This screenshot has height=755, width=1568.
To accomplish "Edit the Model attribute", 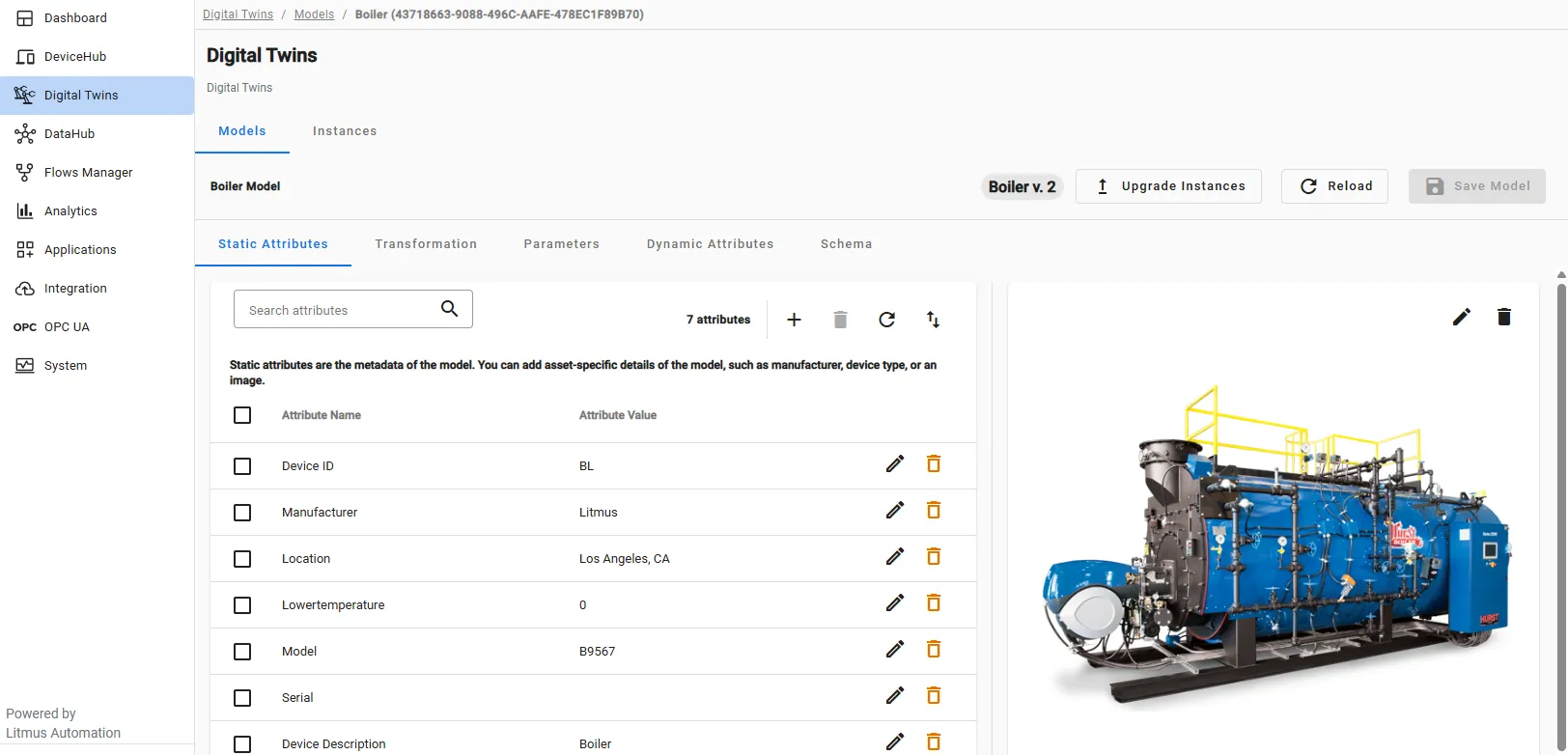I will (x=895, y=650).
